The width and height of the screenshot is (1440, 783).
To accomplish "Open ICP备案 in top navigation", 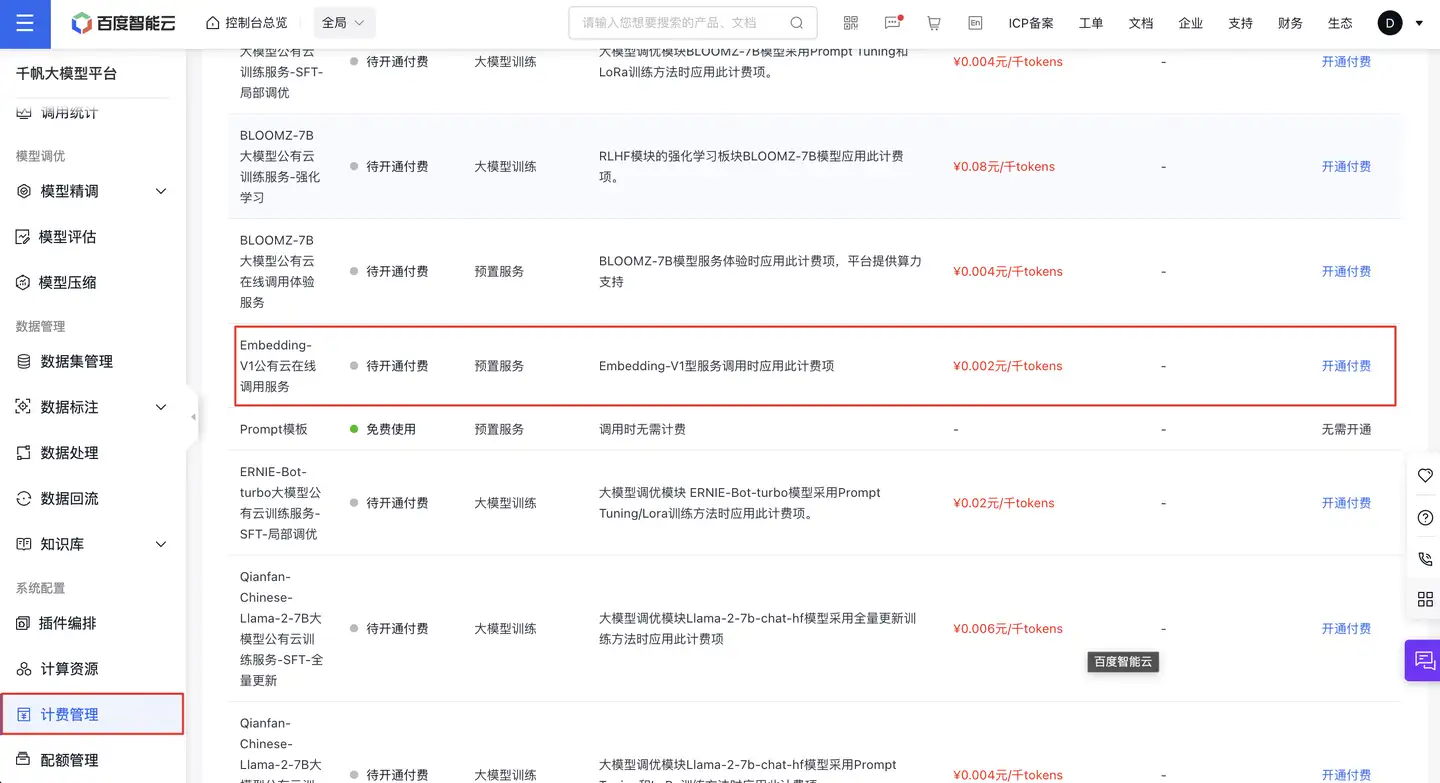I will click(x=1031, y=23).
